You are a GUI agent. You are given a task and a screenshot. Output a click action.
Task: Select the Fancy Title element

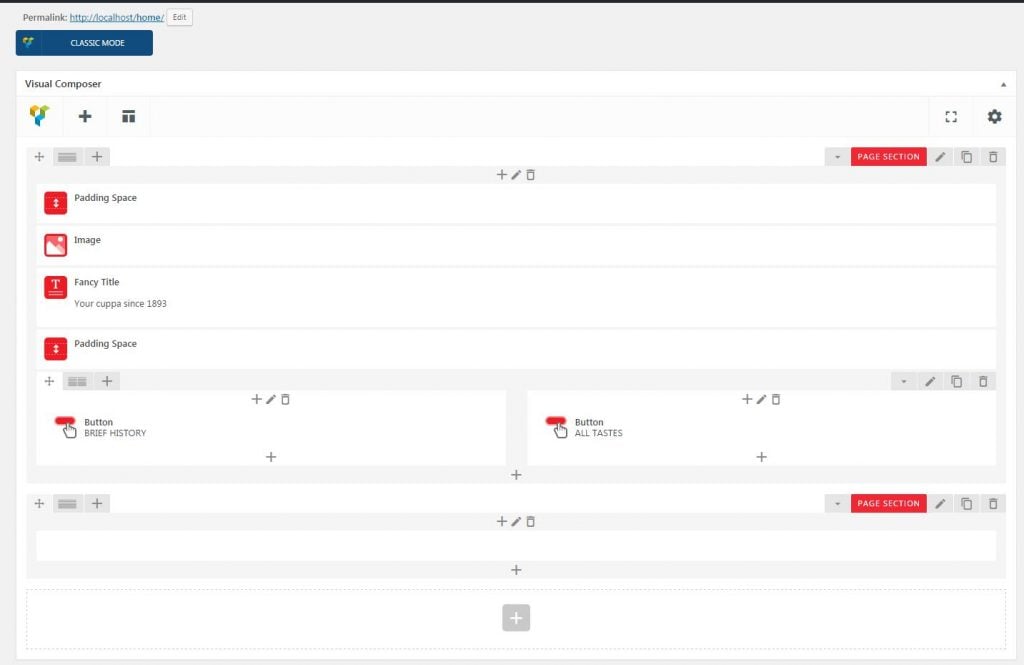(96, 283)
